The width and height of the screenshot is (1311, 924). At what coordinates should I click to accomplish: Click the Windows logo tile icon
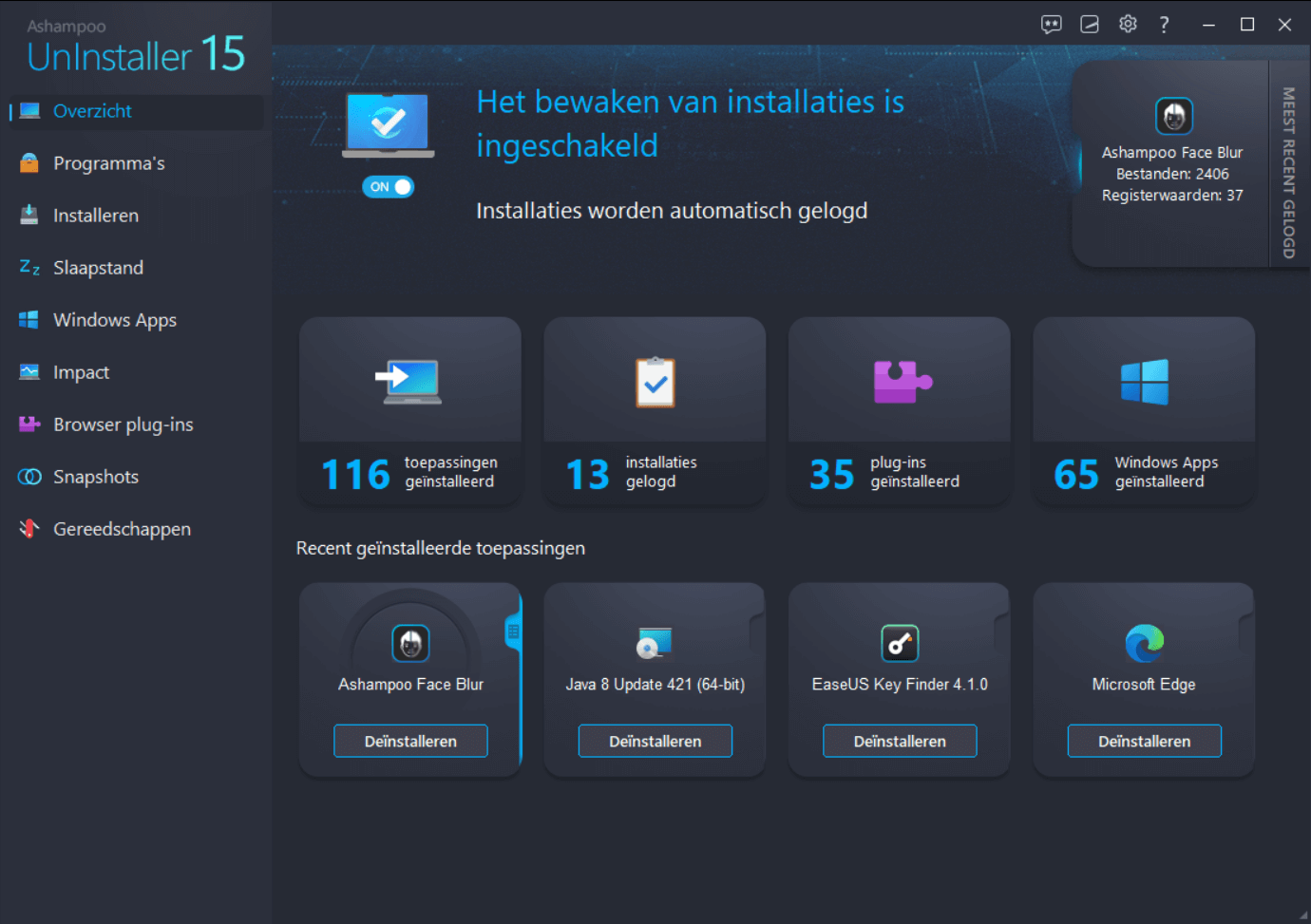[x=1145, y=382]
